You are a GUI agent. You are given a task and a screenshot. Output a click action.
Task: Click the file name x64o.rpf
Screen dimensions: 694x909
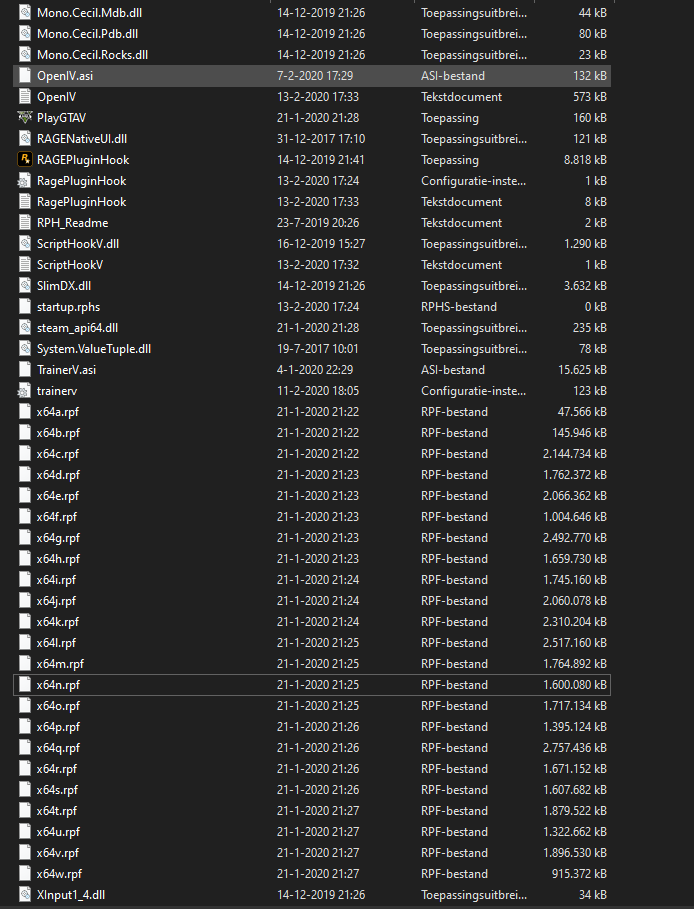tap(58, 706)
